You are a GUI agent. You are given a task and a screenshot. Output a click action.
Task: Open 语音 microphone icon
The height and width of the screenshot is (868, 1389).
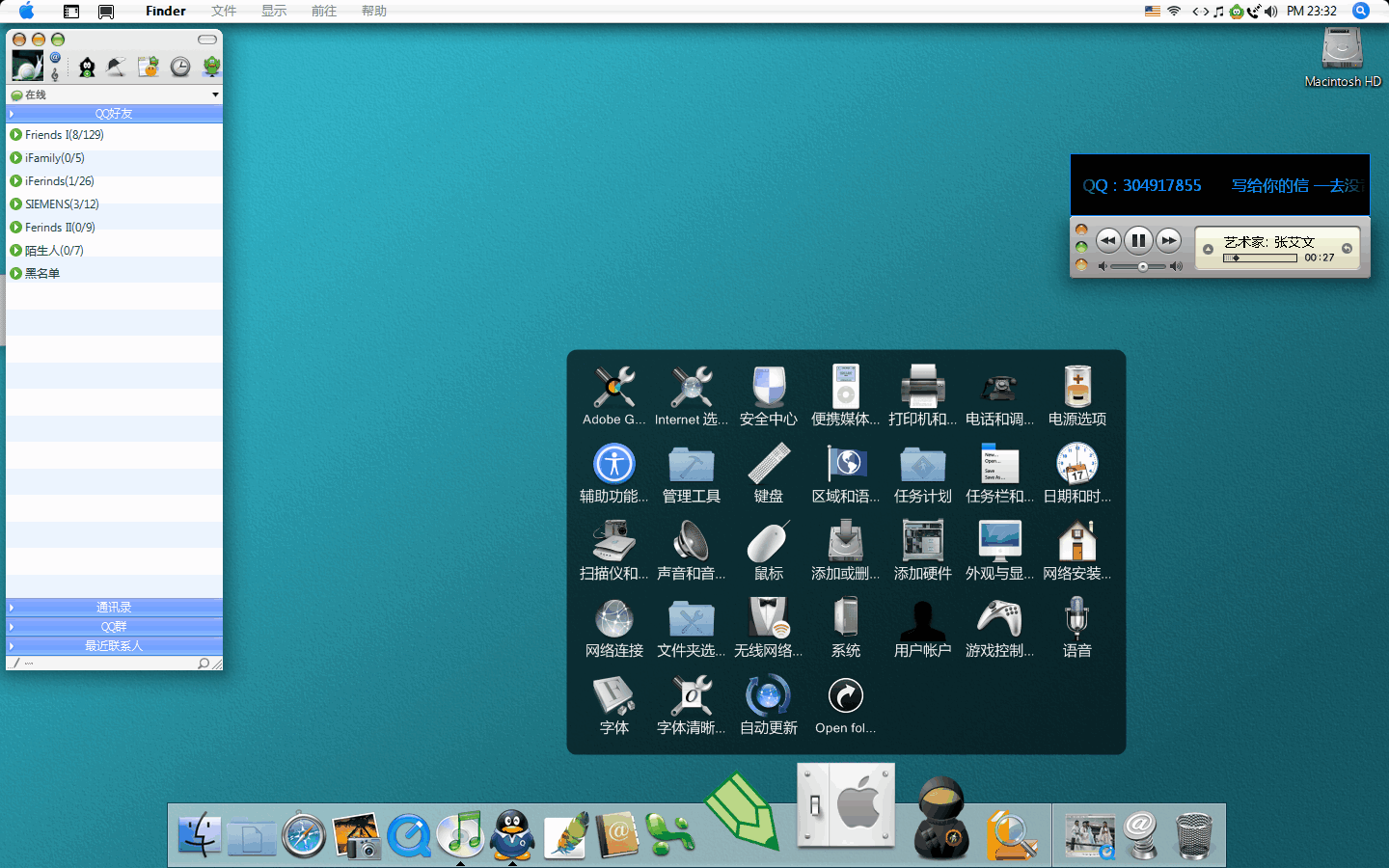pyautogui.click(x=1077, y=618)
